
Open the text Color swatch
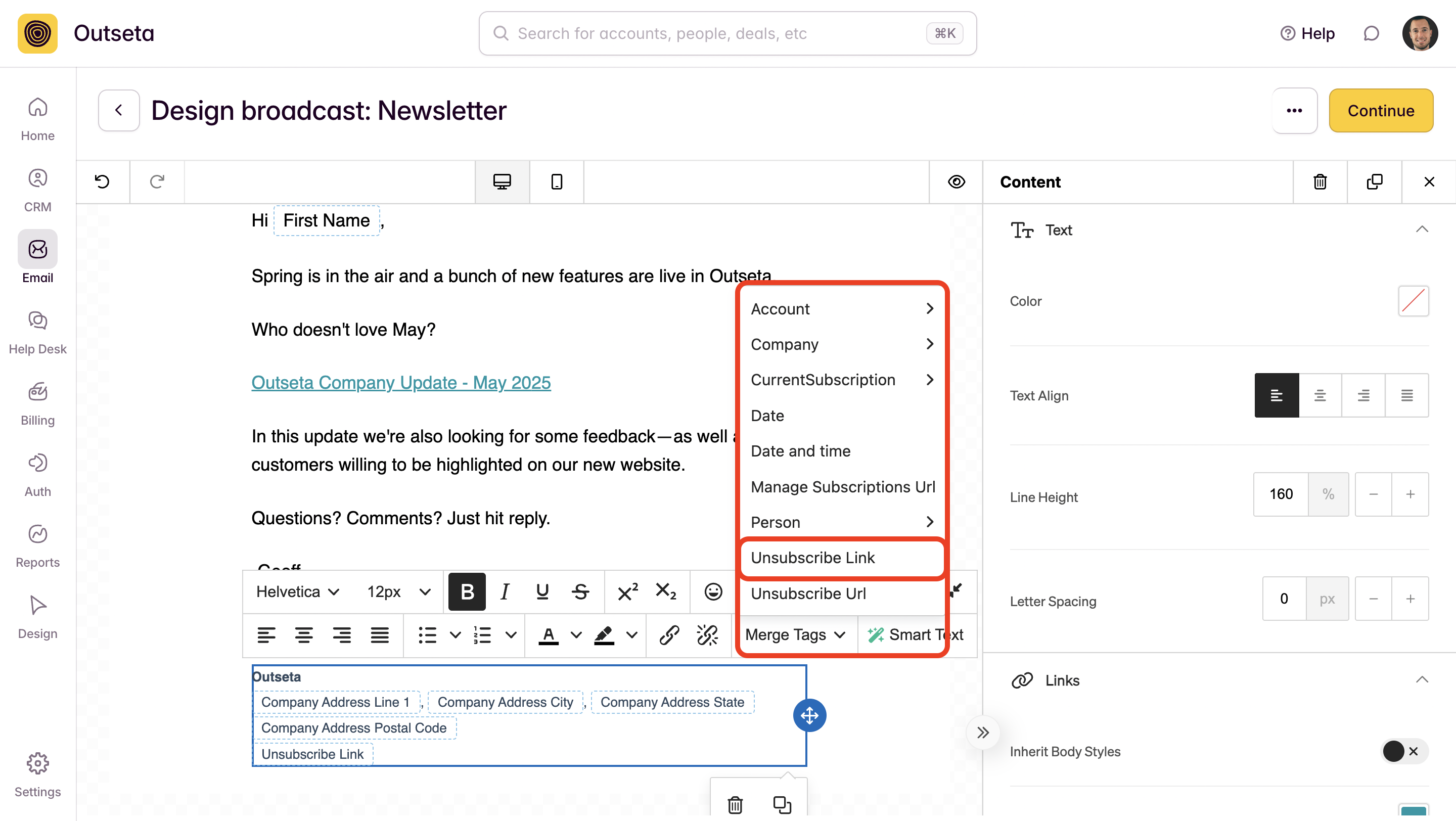(1413, 301)
